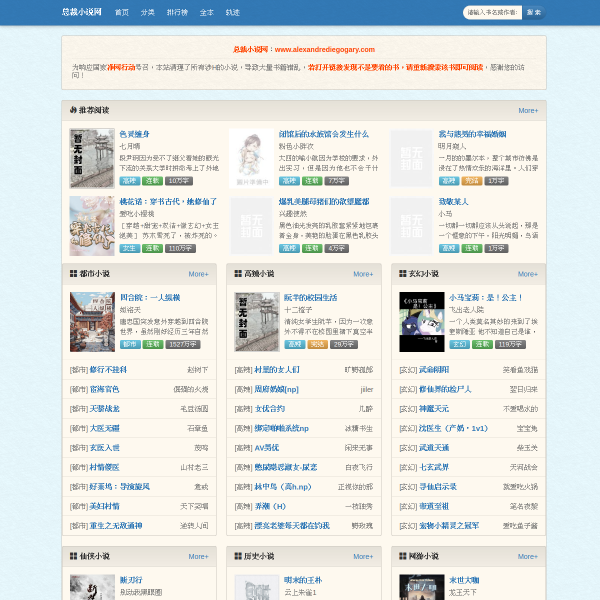Click the 总裁小说网 site logo
This screenshot has width=600, height=600.
pyautogui.click(x=82, y=12)
